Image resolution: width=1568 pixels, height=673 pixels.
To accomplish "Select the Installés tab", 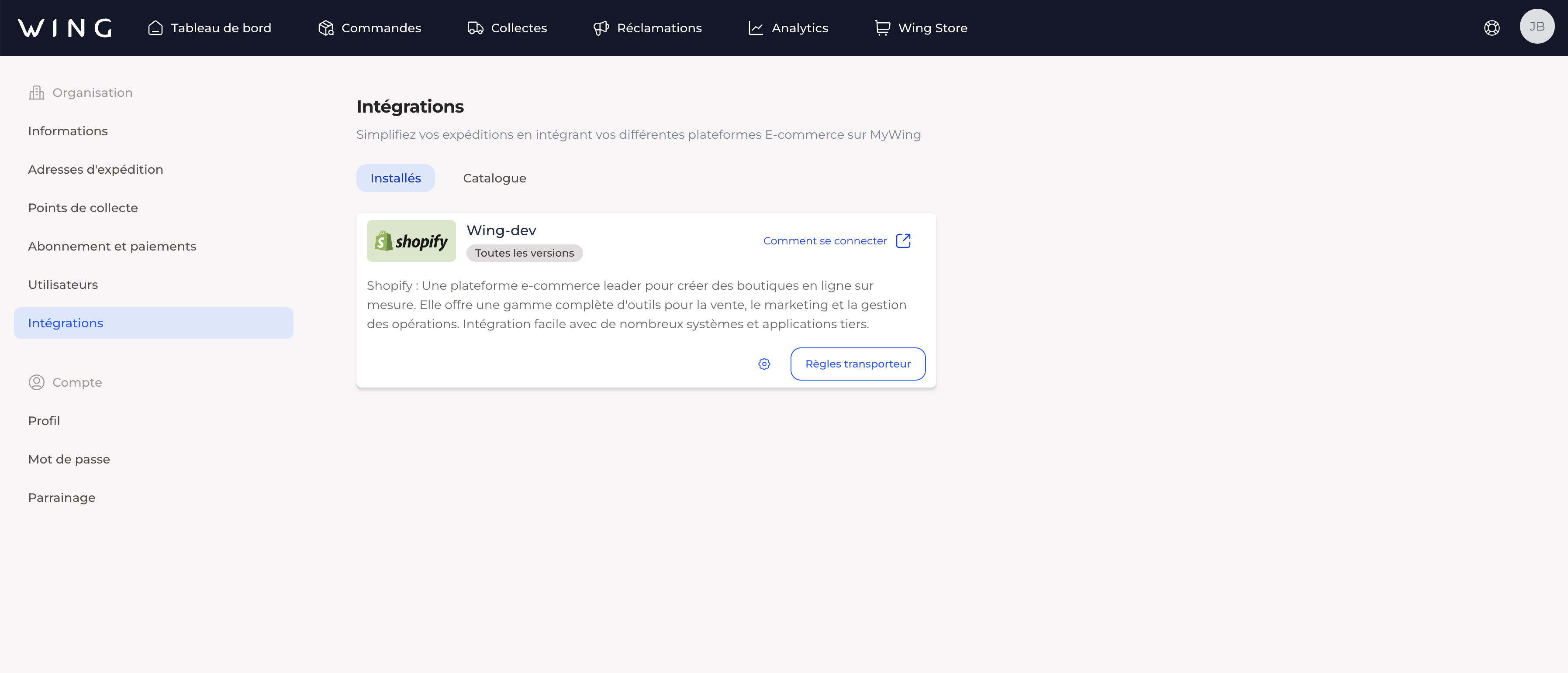I will (396, 179).
